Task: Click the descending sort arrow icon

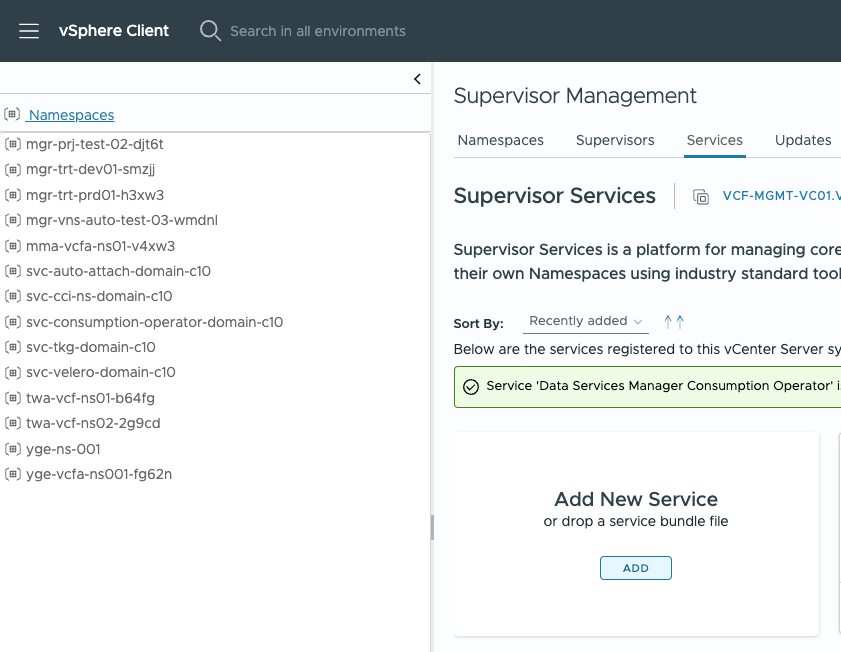Action: (677, 321)
